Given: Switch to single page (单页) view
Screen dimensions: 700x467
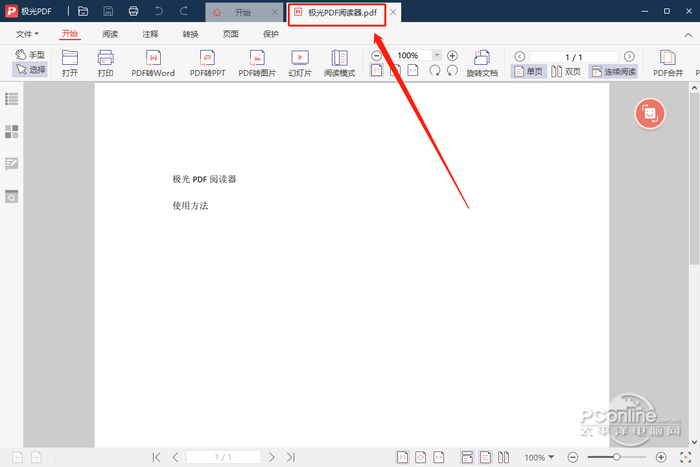Looking at the screenshot, I should pyautogui.click(x=529, y=71).
